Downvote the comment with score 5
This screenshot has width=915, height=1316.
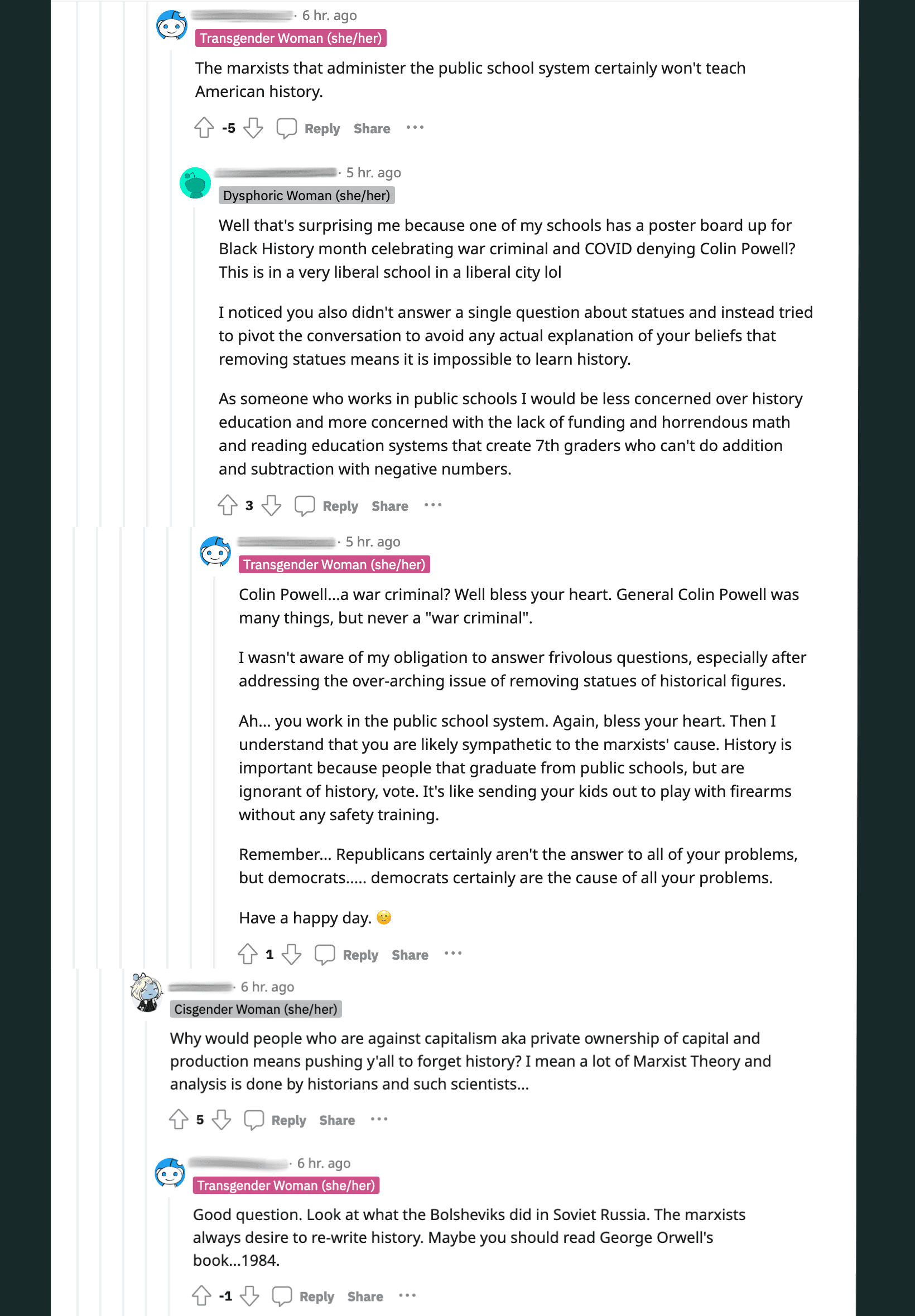[x=221, y=1120]
